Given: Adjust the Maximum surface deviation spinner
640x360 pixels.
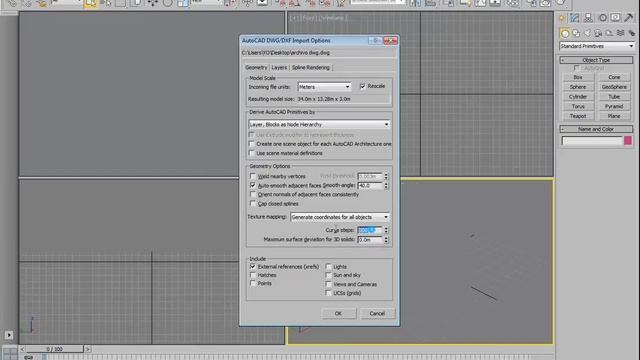Looking at the screenshot, I should click(x=386, y=240).
